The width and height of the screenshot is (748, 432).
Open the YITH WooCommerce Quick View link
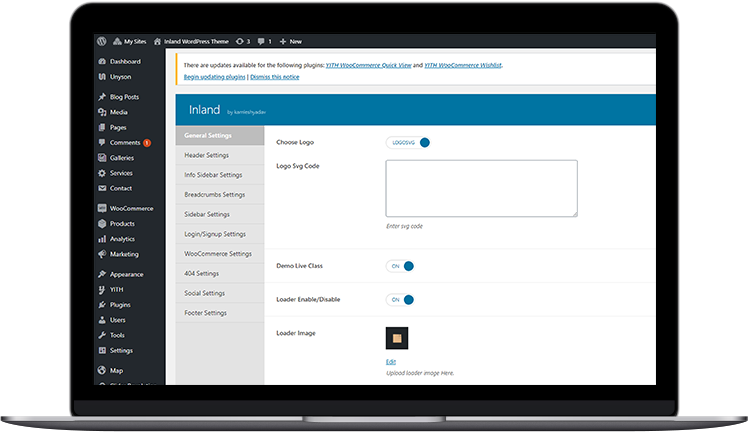pyautogui.click(x=368, y=65)
